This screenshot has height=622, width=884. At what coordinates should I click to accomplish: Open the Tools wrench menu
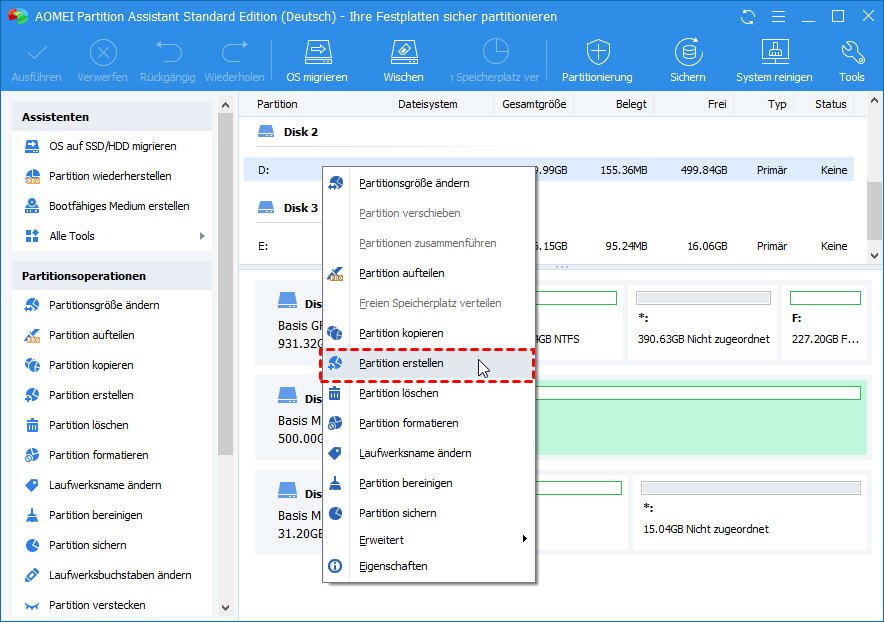click(x=851, y=61)
